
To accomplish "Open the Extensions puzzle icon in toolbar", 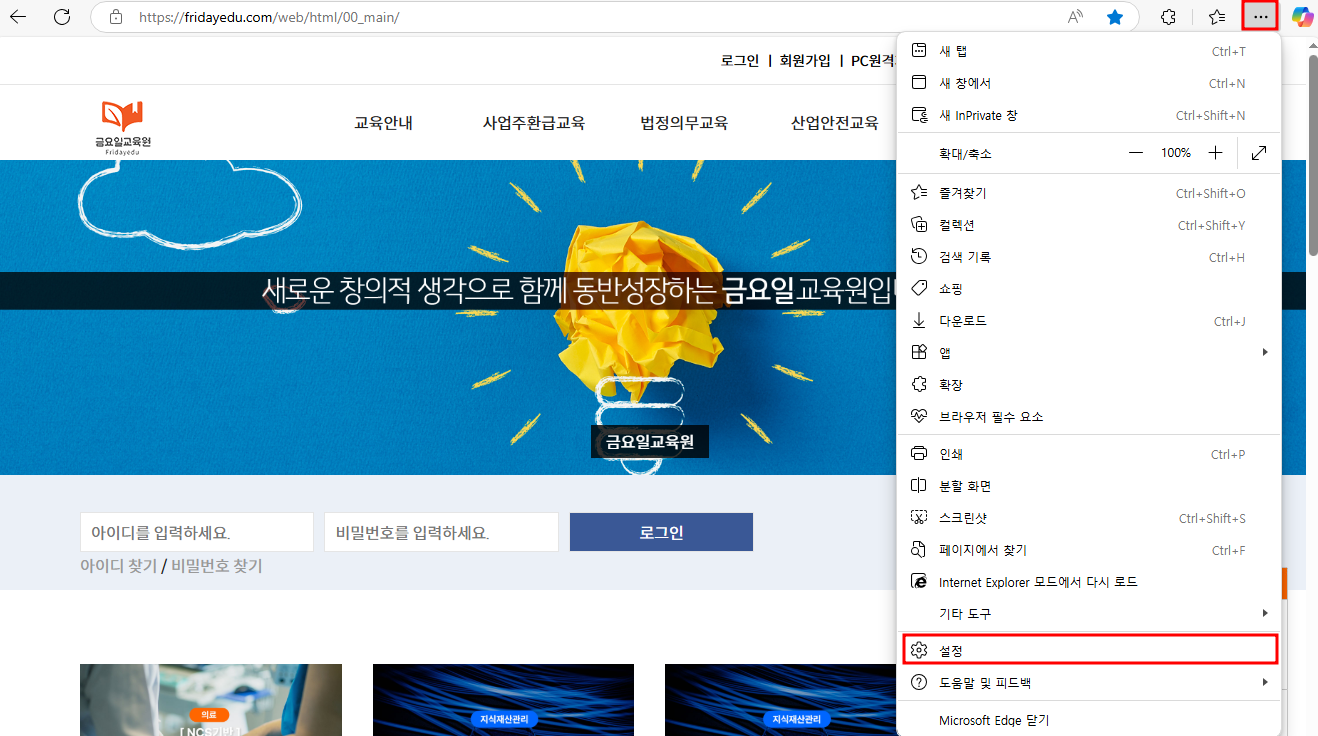I will pos(1167,17).
